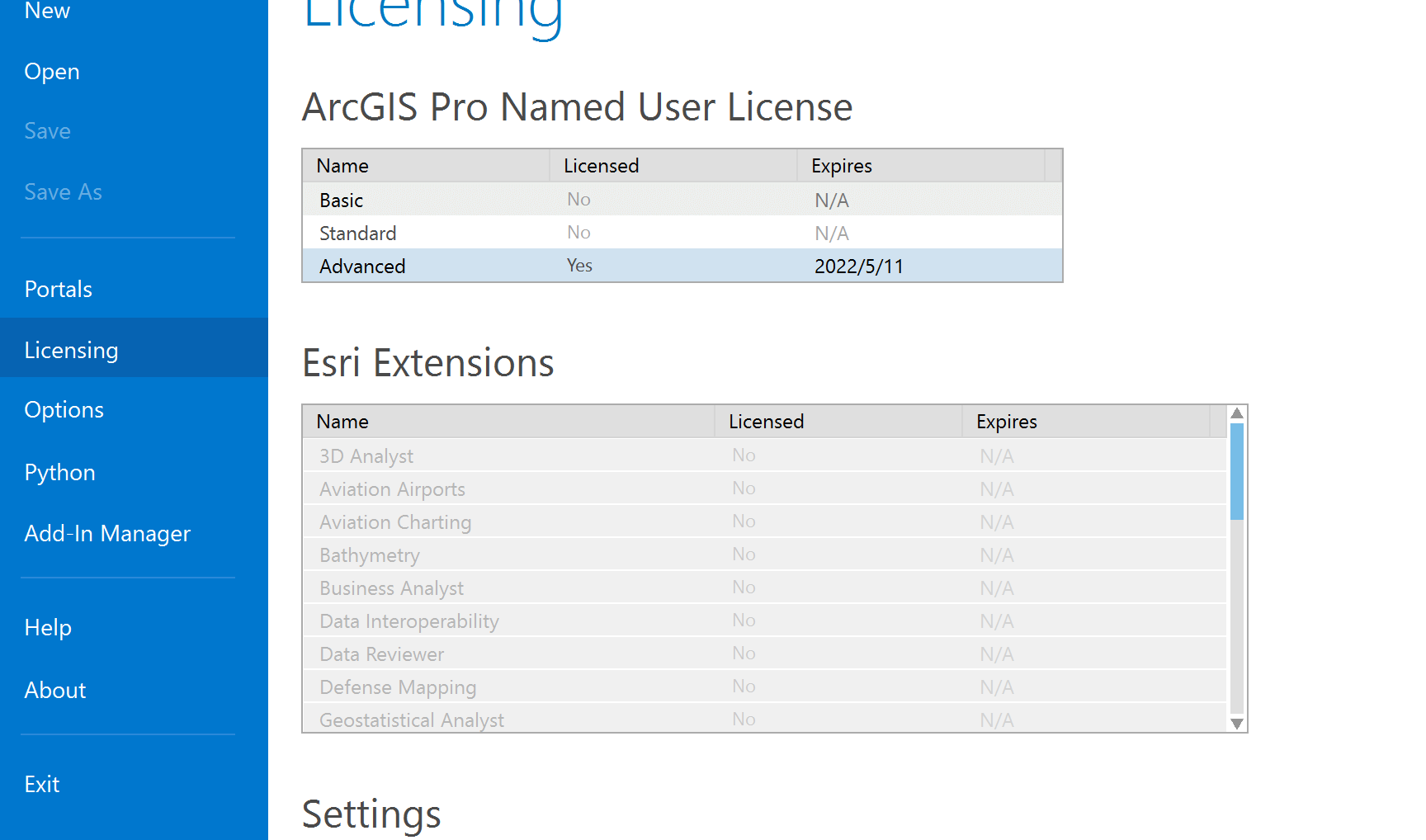Select the Standard license row
The width and height of the screenshot is (1426, 840).
(x=682, y=234)
